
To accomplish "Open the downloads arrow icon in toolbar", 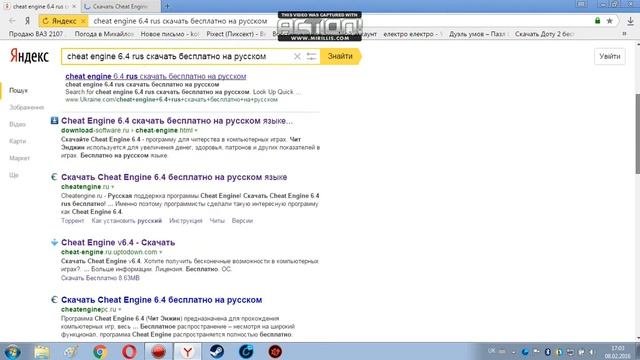I will click(631, 21).
